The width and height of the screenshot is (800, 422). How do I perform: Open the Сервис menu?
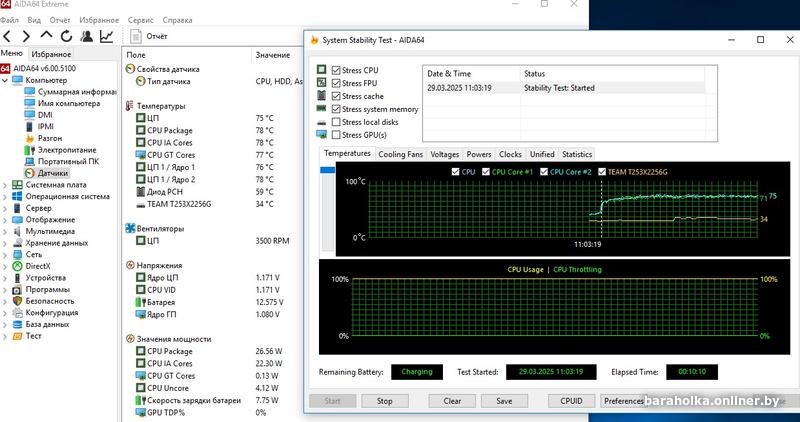[141, 20]
